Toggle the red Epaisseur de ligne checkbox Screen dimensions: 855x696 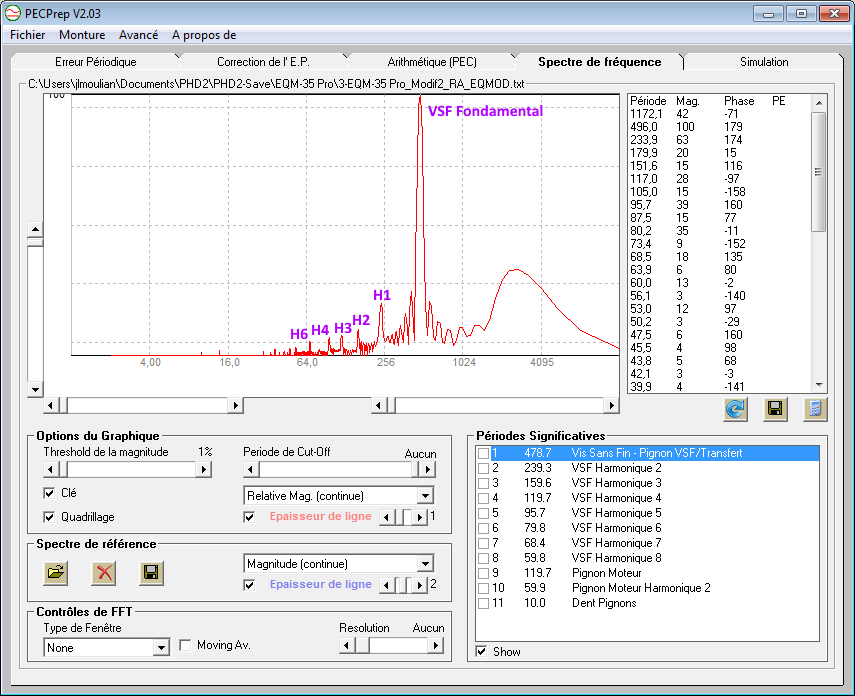(249, 517)
